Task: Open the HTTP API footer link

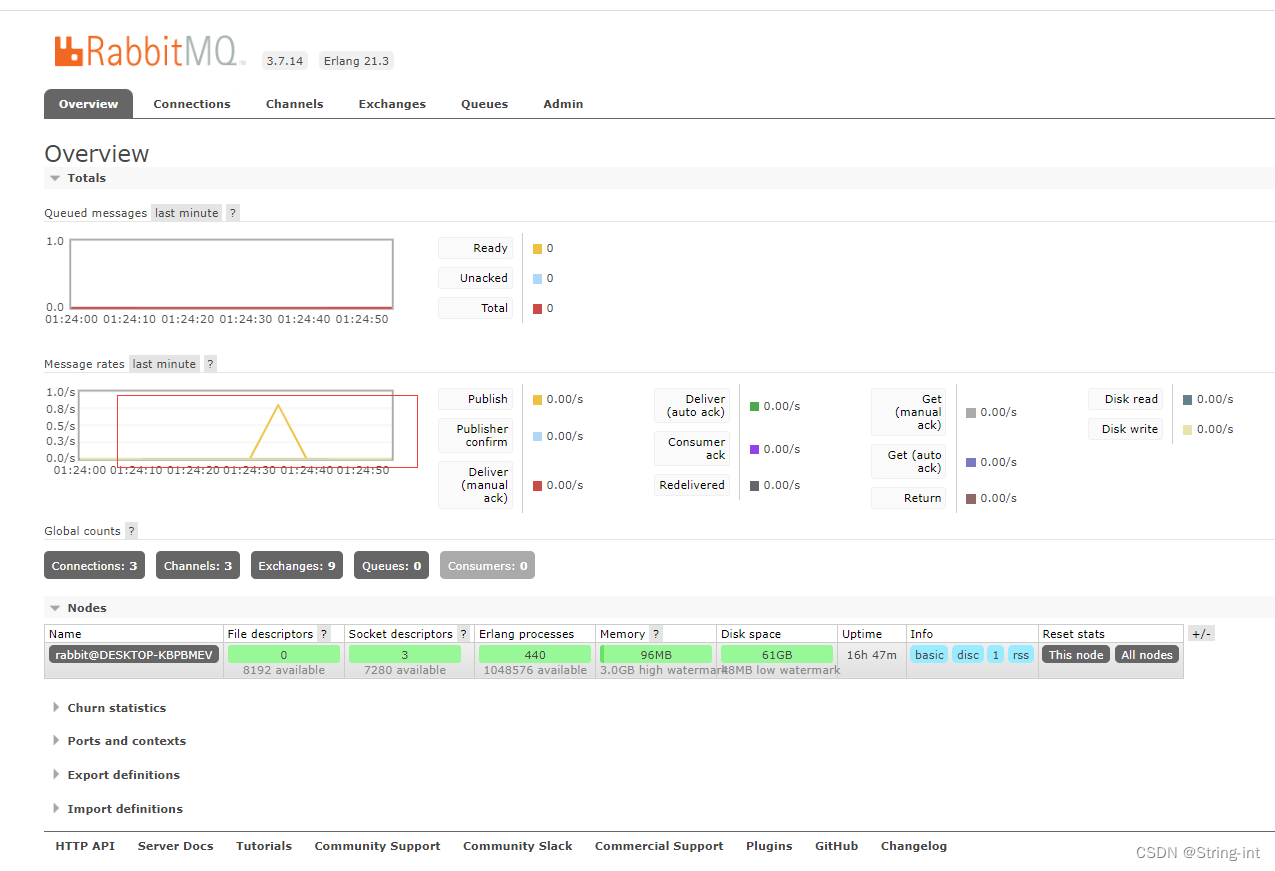Action: 85,846
